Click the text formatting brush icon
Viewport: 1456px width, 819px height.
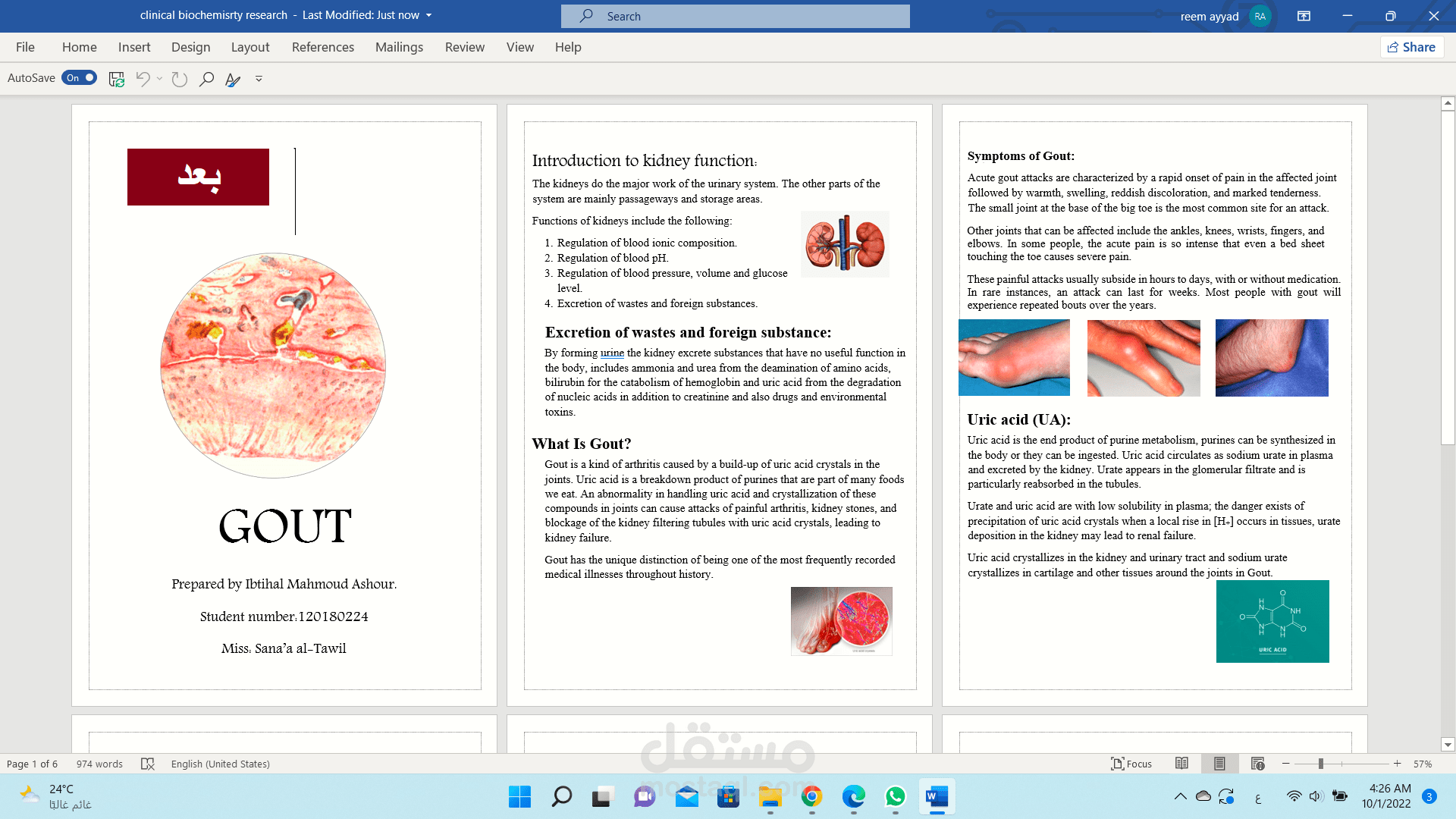(x=233, y=79)
